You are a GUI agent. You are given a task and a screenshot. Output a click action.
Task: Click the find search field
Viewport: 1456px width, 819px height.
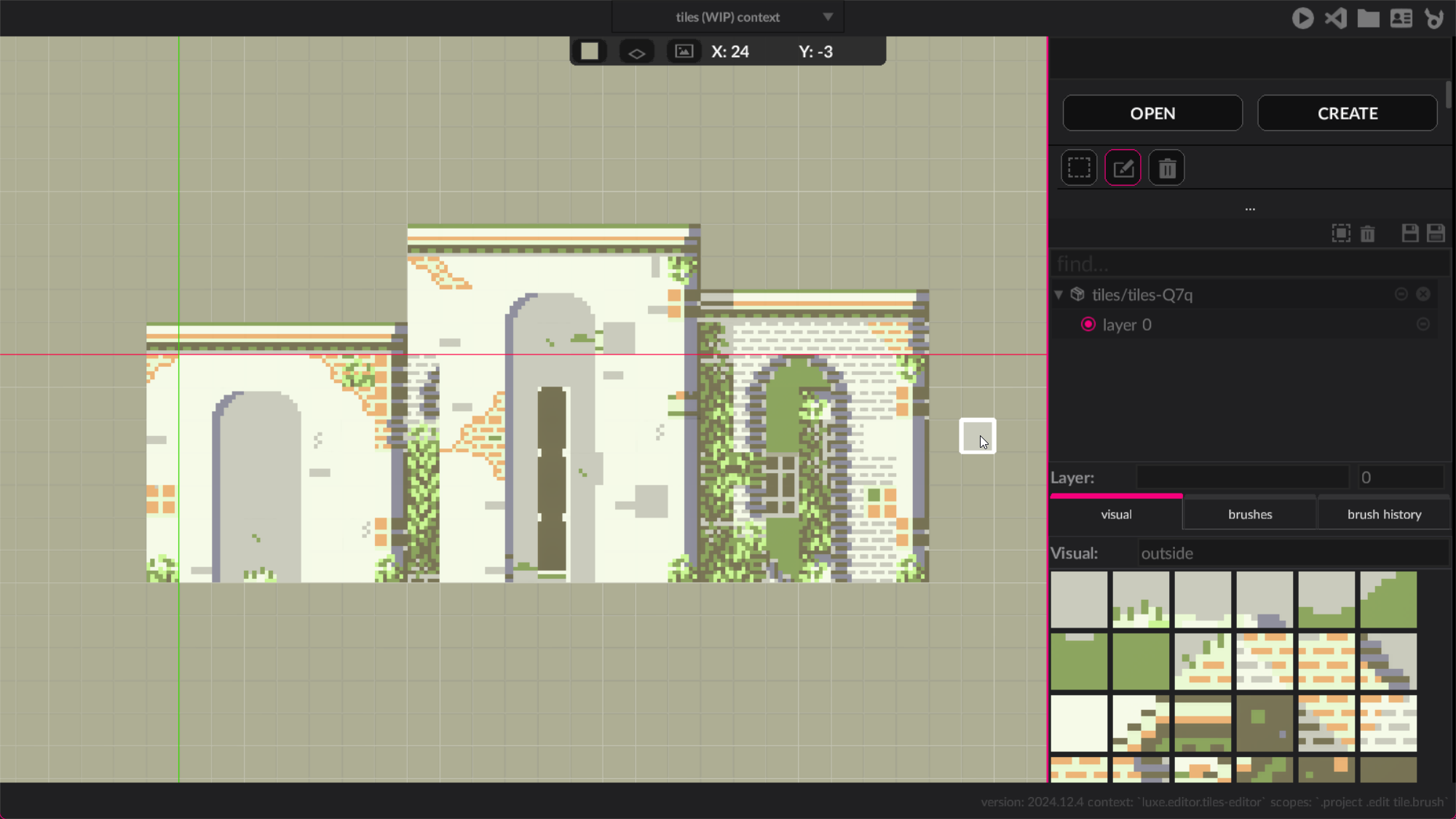(x=1249, y=264)
